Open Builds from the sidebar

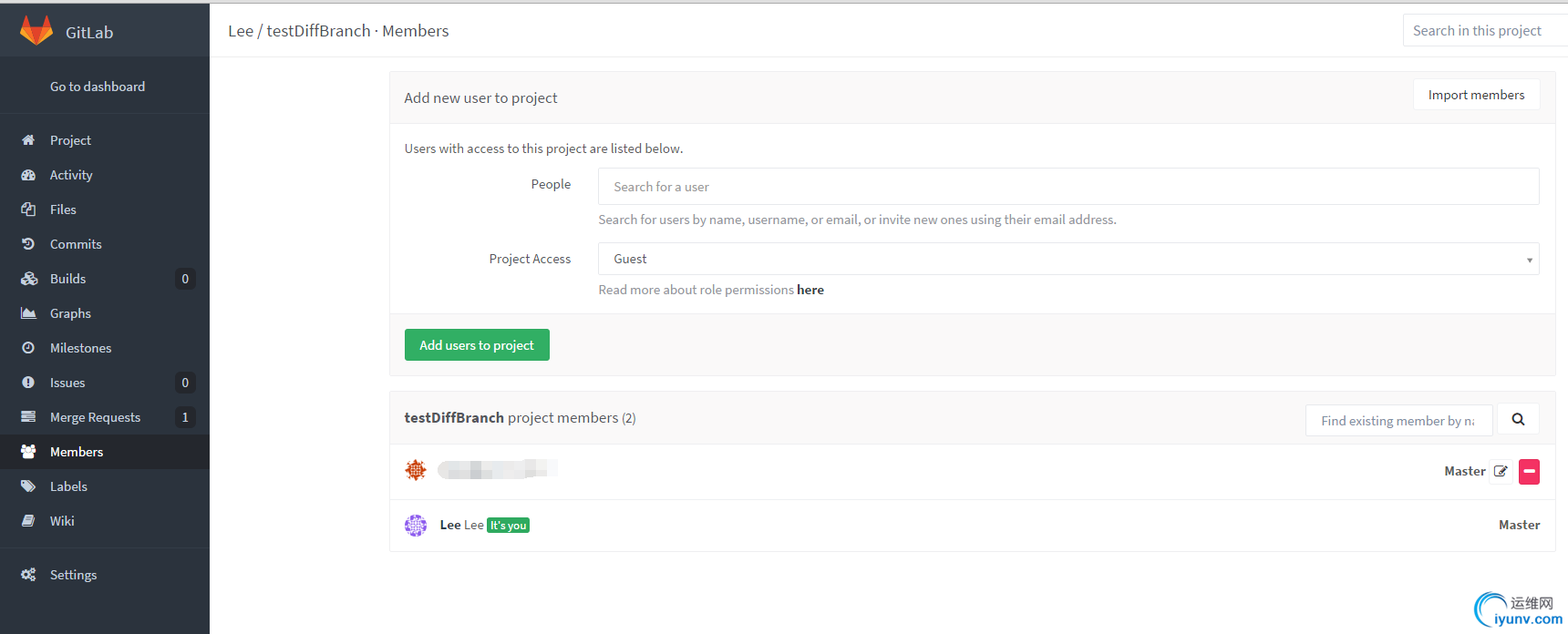67,279
